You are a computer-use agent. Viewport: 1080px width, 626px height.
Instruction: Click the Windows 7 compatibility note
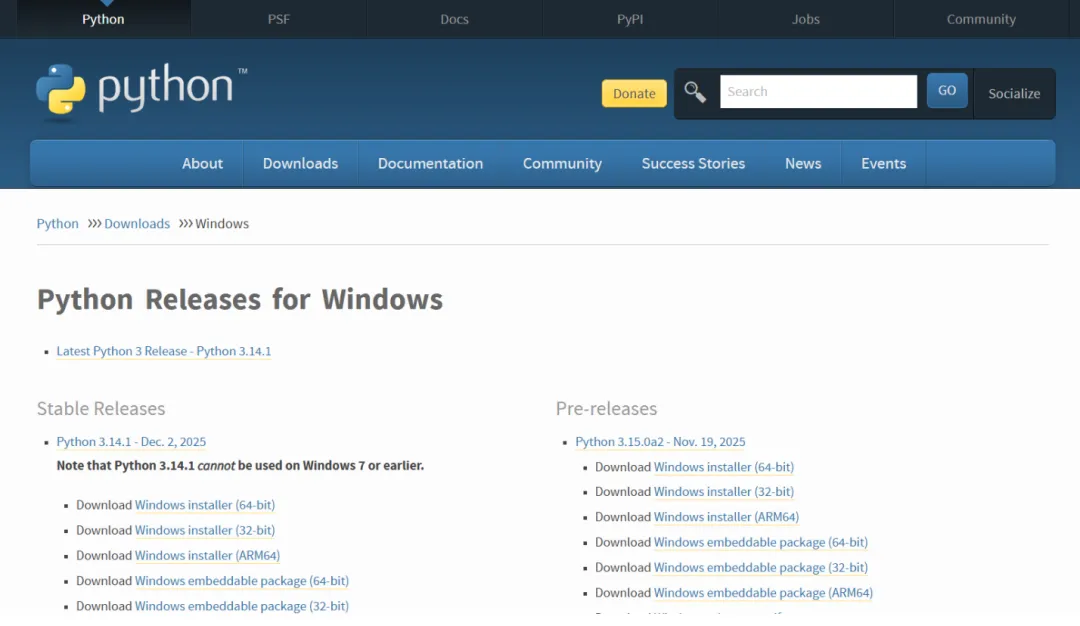click(x=240, y=466)
